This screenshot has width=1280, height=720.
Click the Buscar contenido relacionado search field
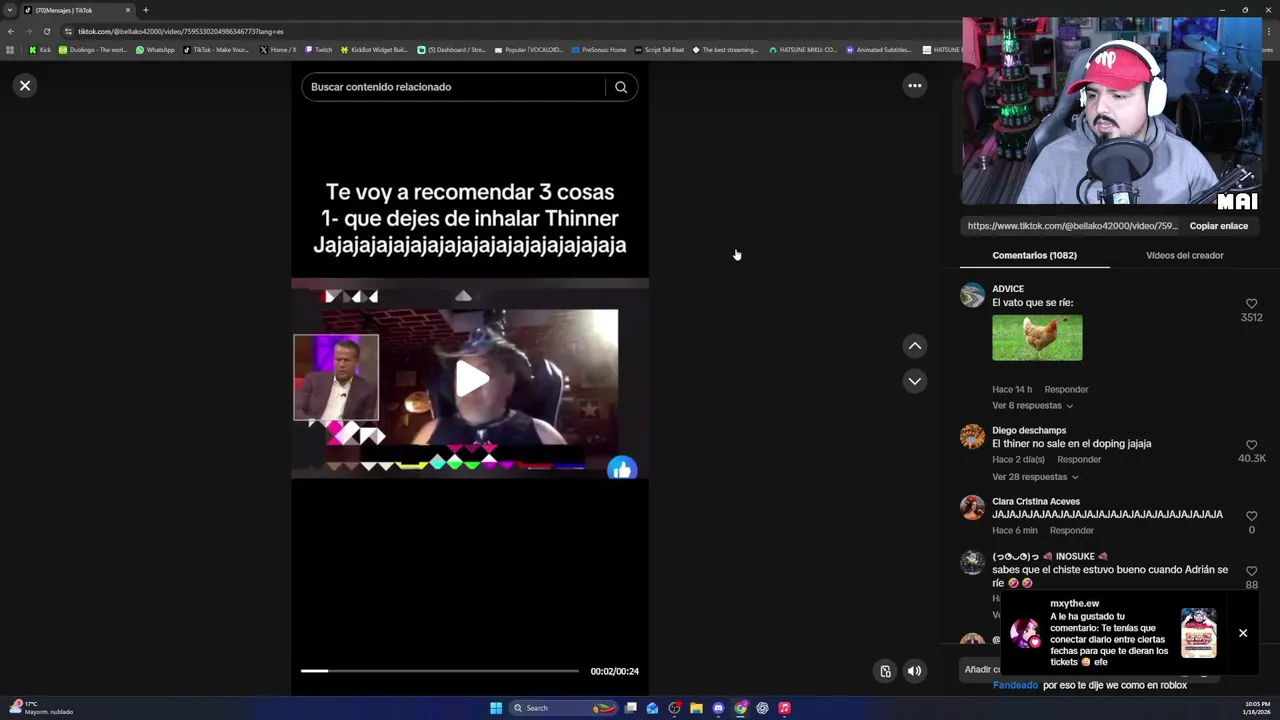pyautogui.click(x=453, y=87)
